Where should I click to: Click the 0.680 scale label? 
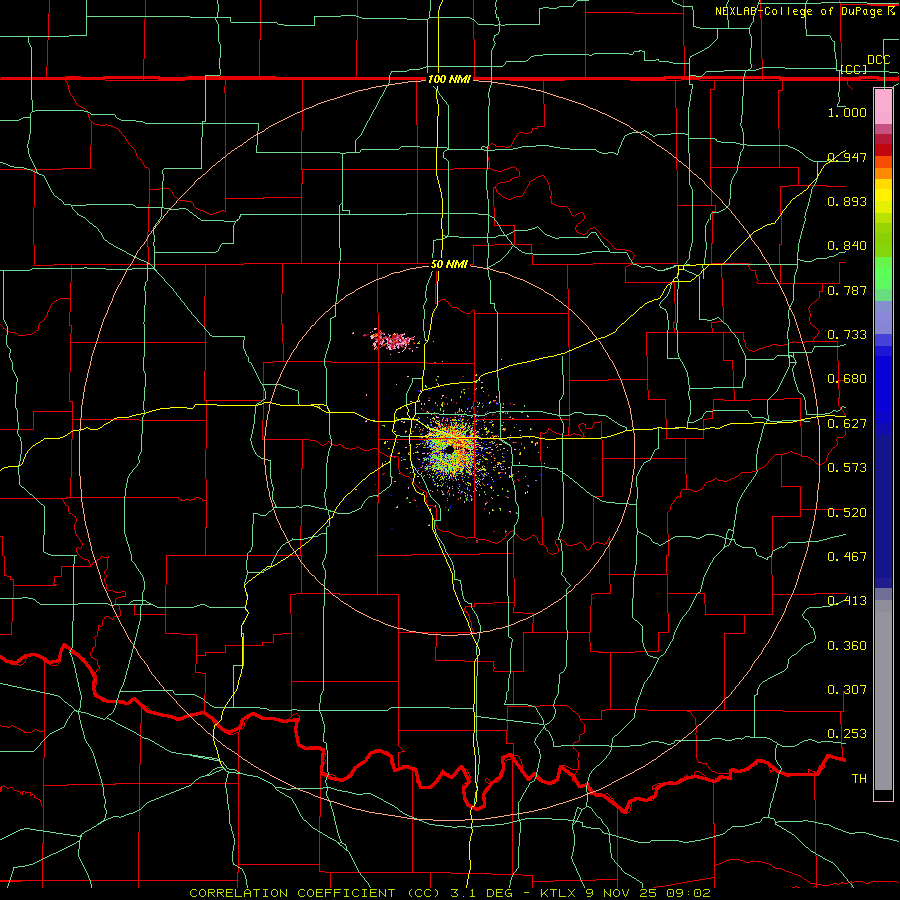click(x=847, y=379)
